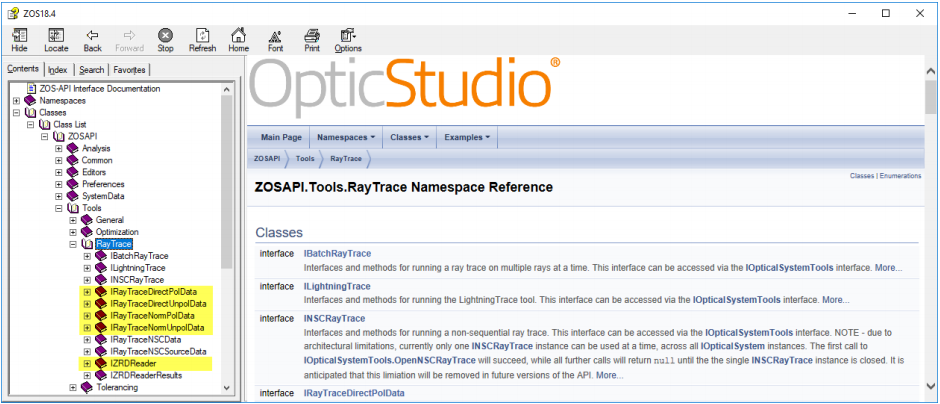Click the Namespaces book icon
Screen dimensions: 940x404
(x=30, y=100)
